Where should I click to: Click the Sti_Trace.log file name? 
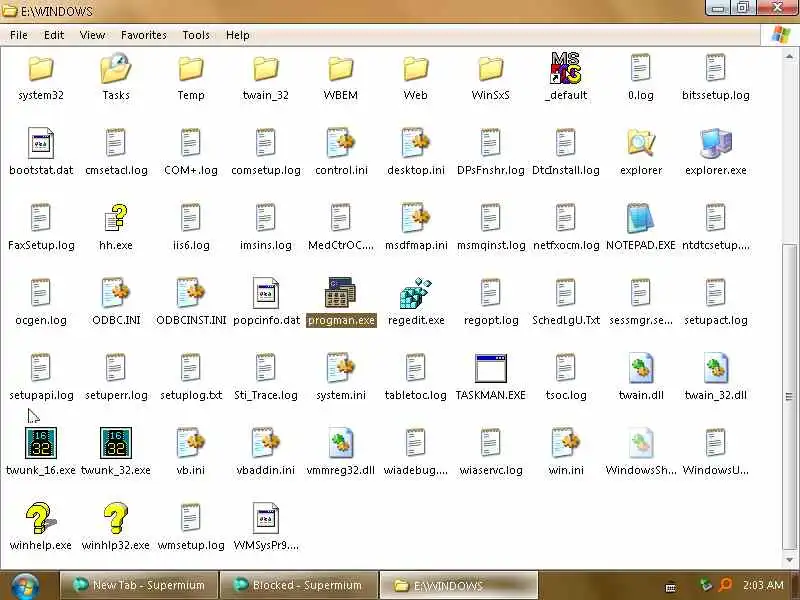[266, 395]
